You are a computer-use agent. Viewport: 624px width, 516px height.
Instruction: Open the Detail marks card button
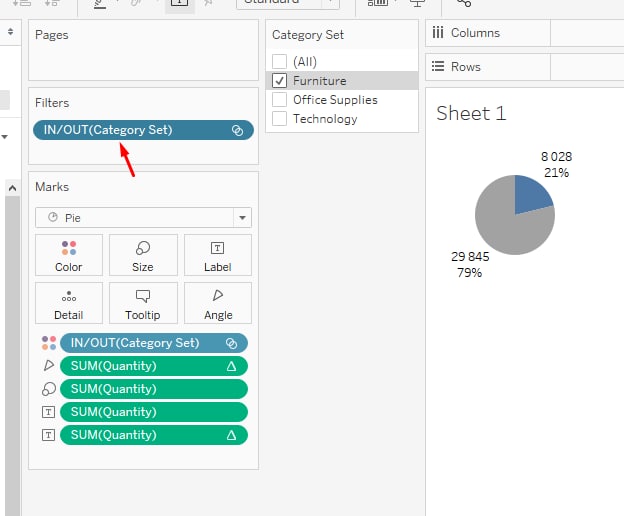[x=68, y=303]
